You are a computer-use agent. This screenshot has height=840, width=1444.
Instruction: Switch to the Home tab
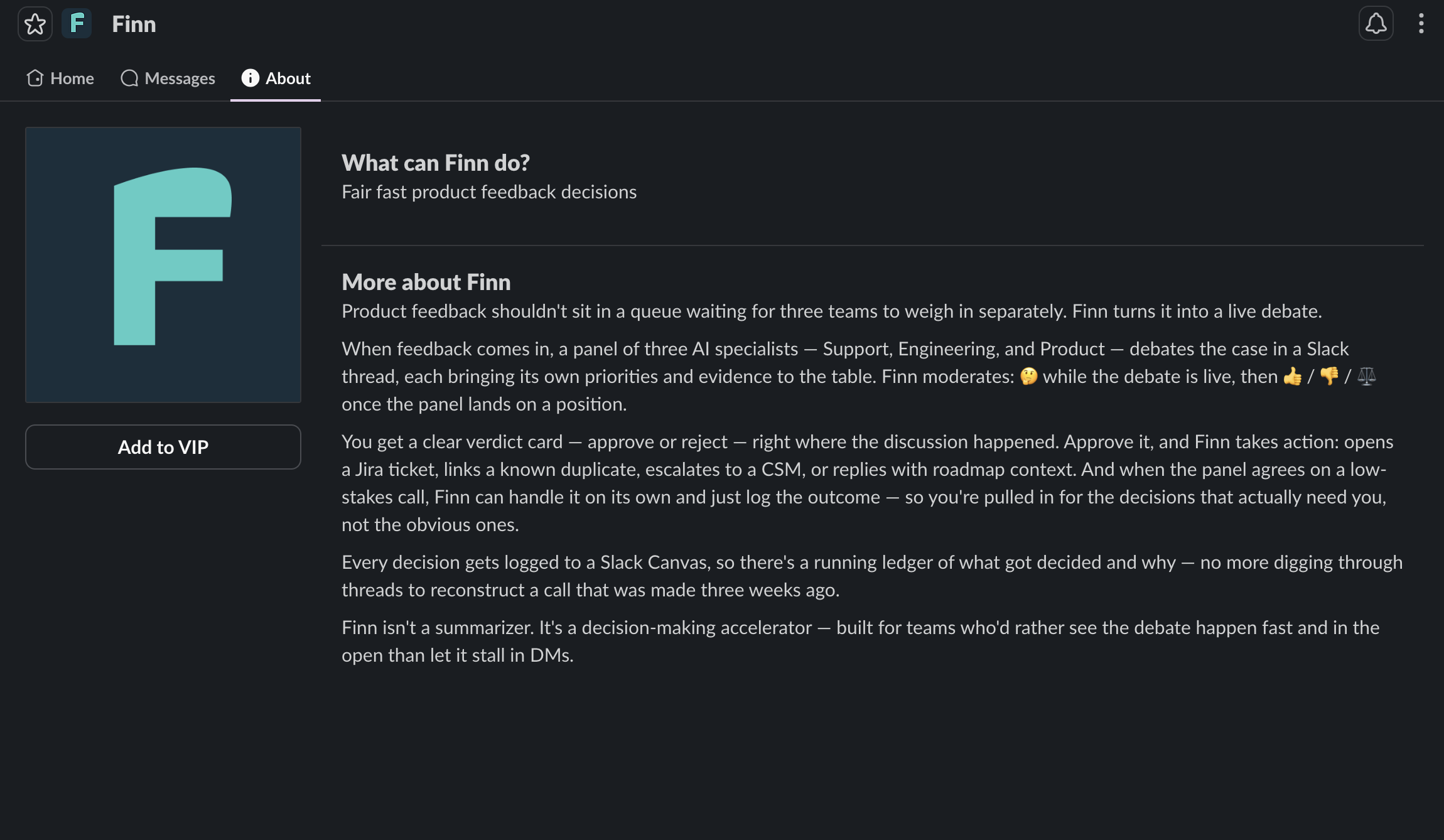60,78
